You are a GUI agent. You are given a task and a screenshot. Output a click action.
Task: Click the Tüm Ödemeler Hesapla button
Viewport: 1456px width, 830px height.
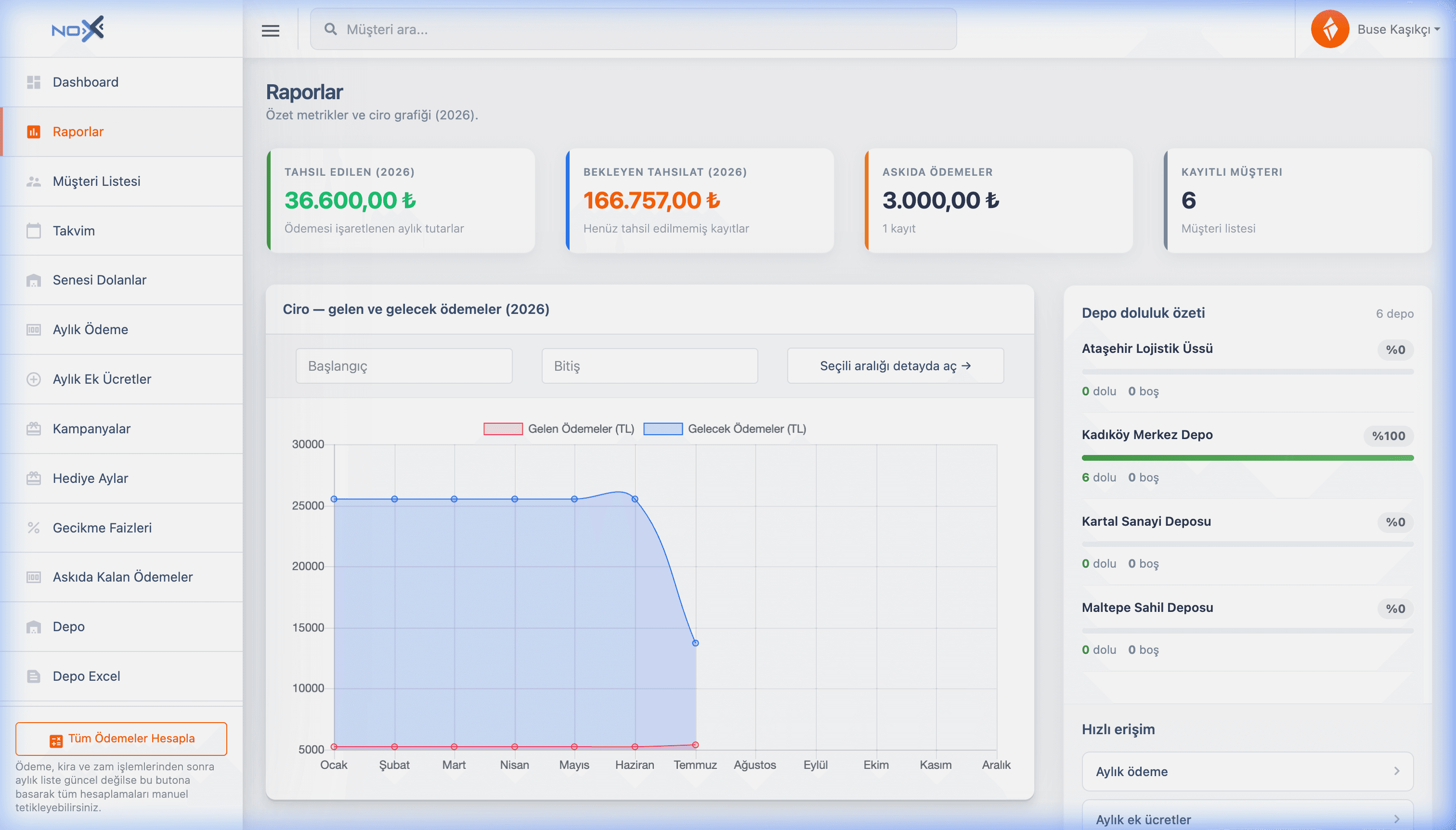(x=121, y=739)
